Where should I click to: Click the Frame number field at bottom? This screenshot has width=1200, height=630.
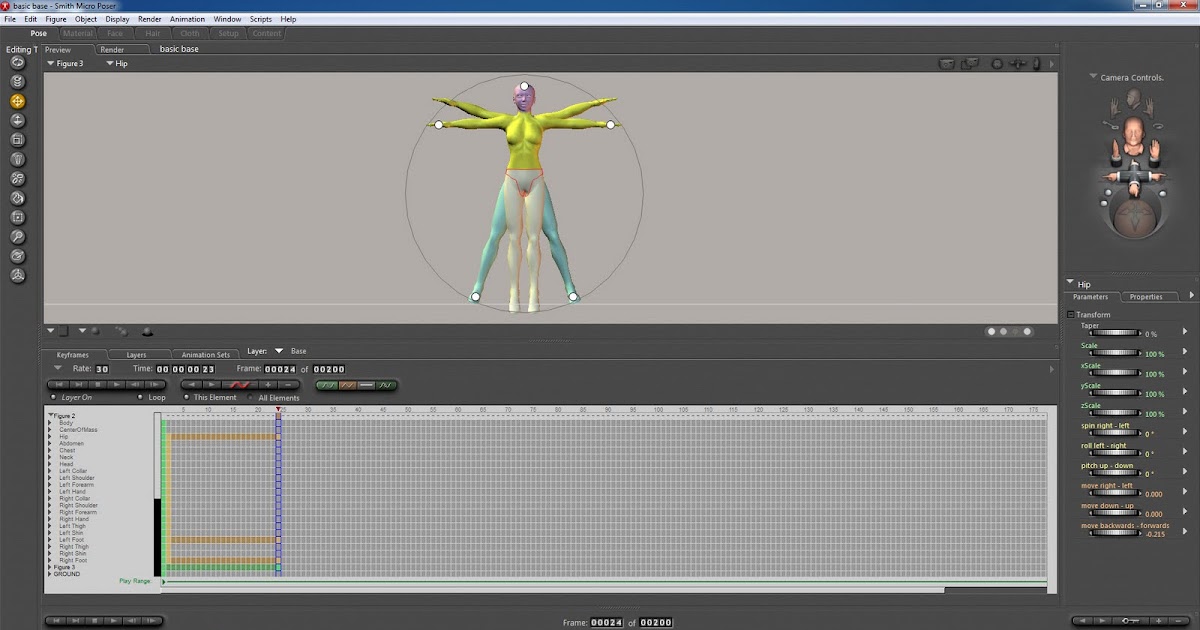click(606, 622)
